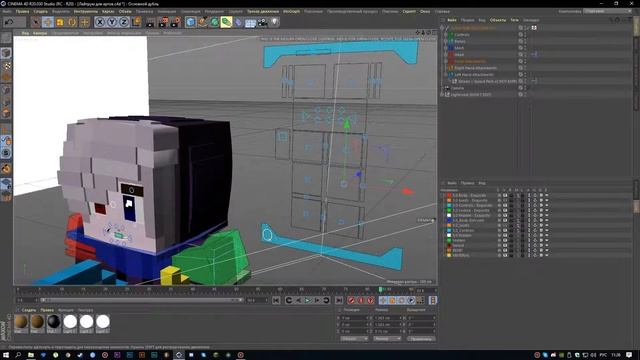Expand the Mesh object in the tree
Screen dimensions: 640x360
pos(445,48)
